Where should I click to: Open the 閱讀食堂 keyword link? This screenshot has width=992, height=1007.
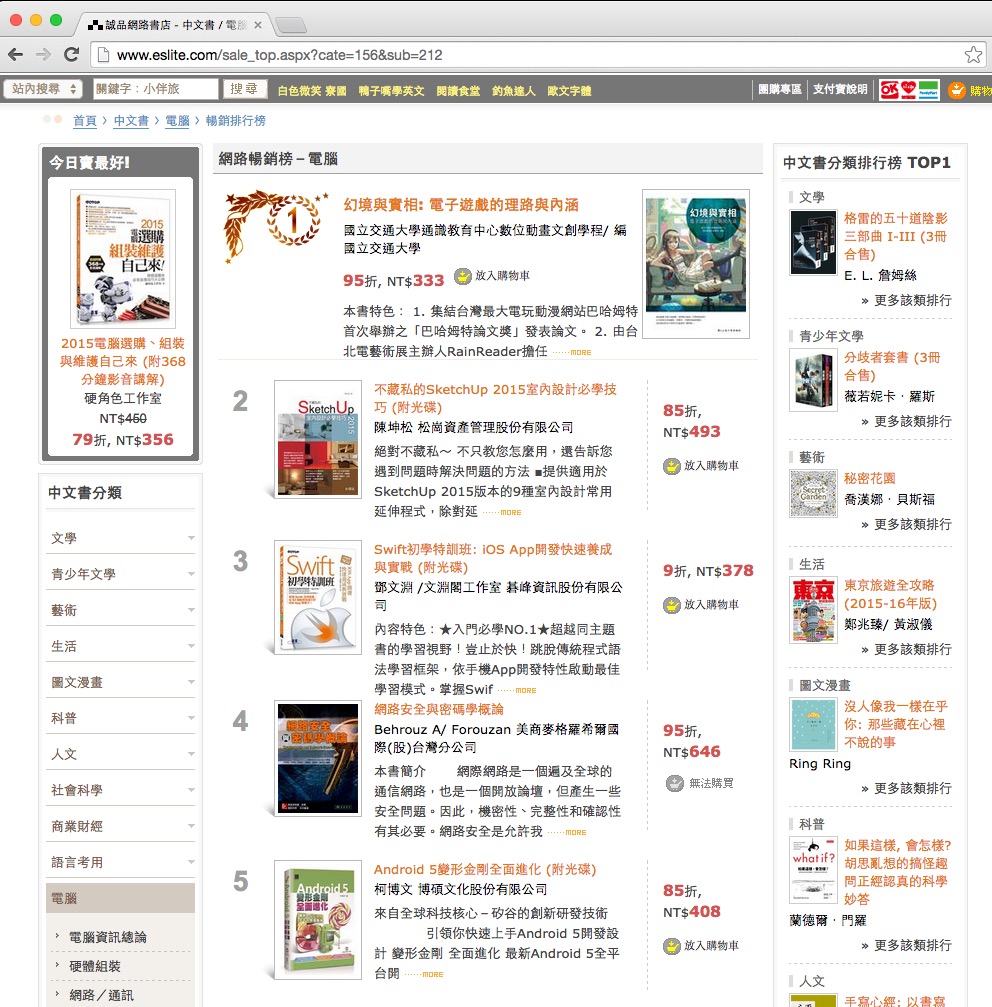(458, 91)
